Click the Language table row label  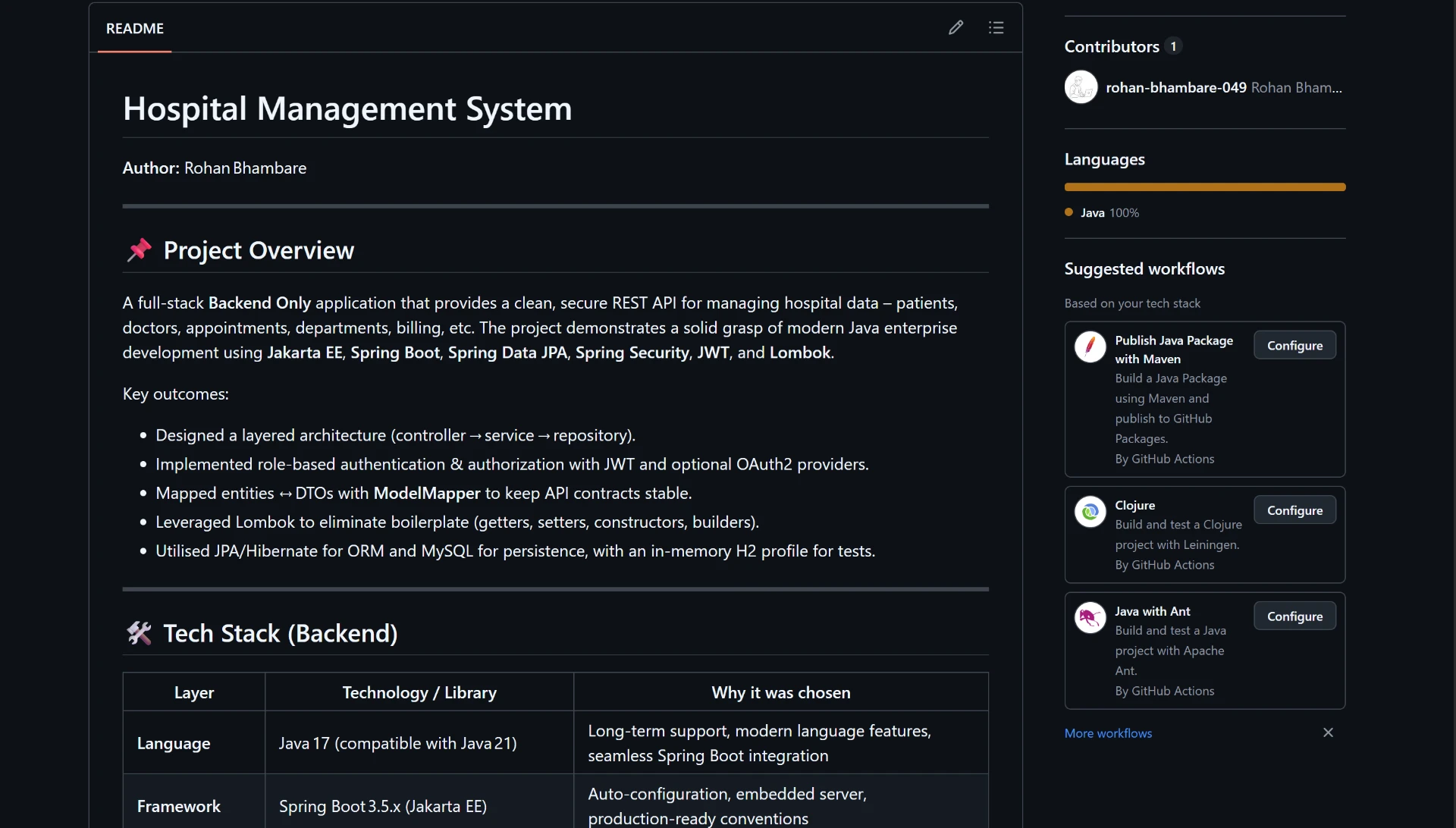174,743
